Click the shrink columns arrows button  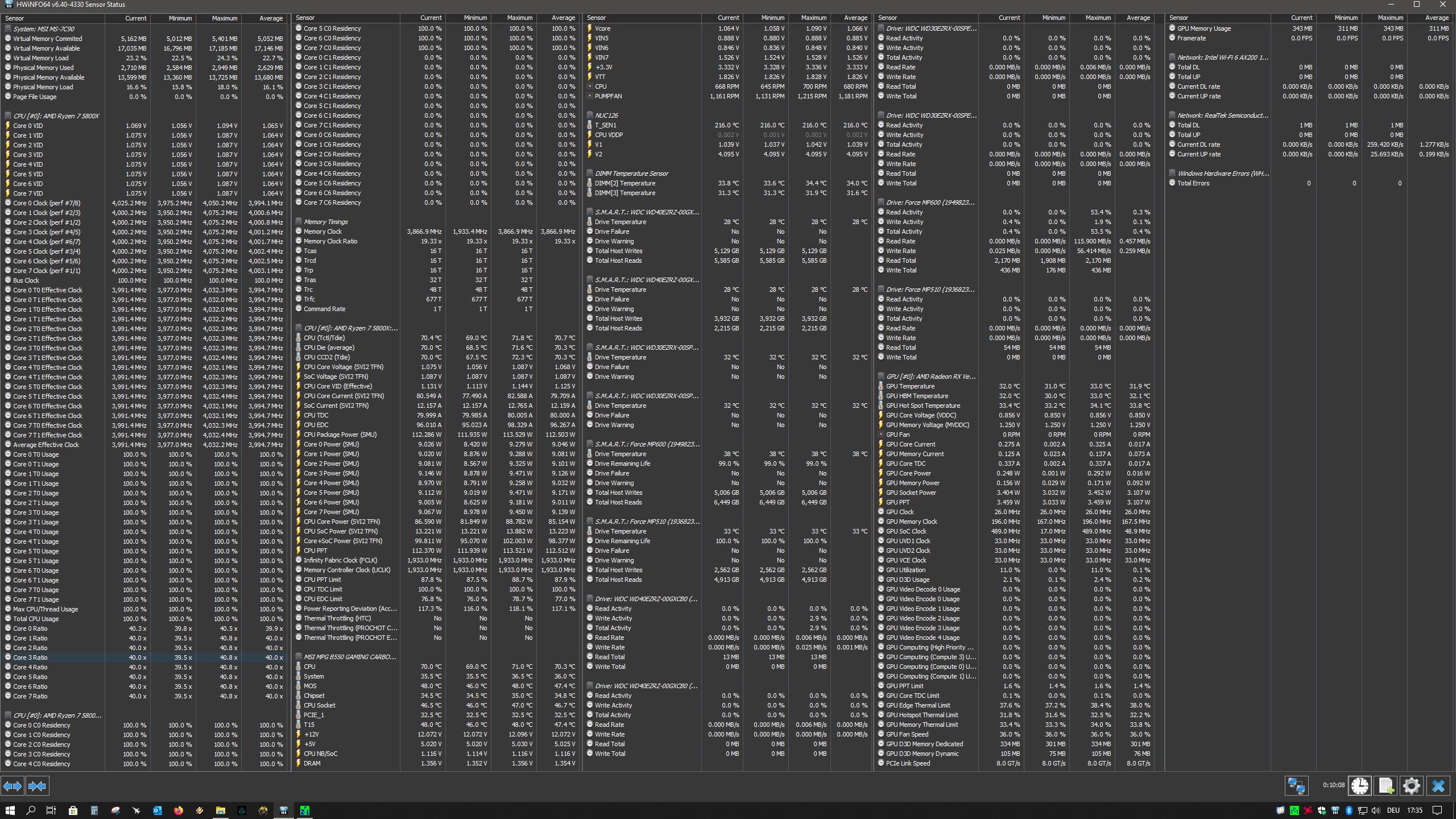(x=37, y=786)
